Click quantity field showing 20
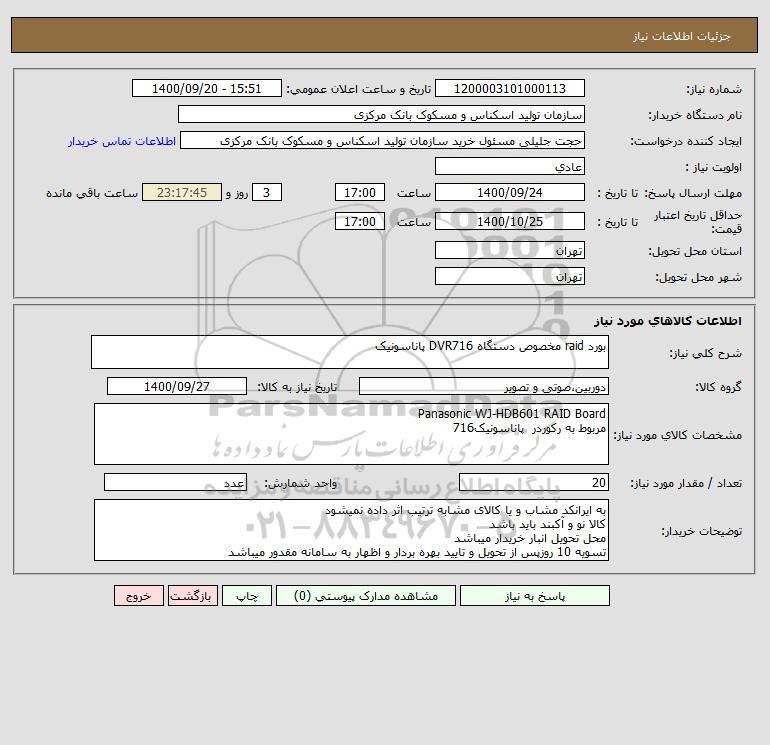The width and height of the screenshot is (770, 745). (534, 482)
